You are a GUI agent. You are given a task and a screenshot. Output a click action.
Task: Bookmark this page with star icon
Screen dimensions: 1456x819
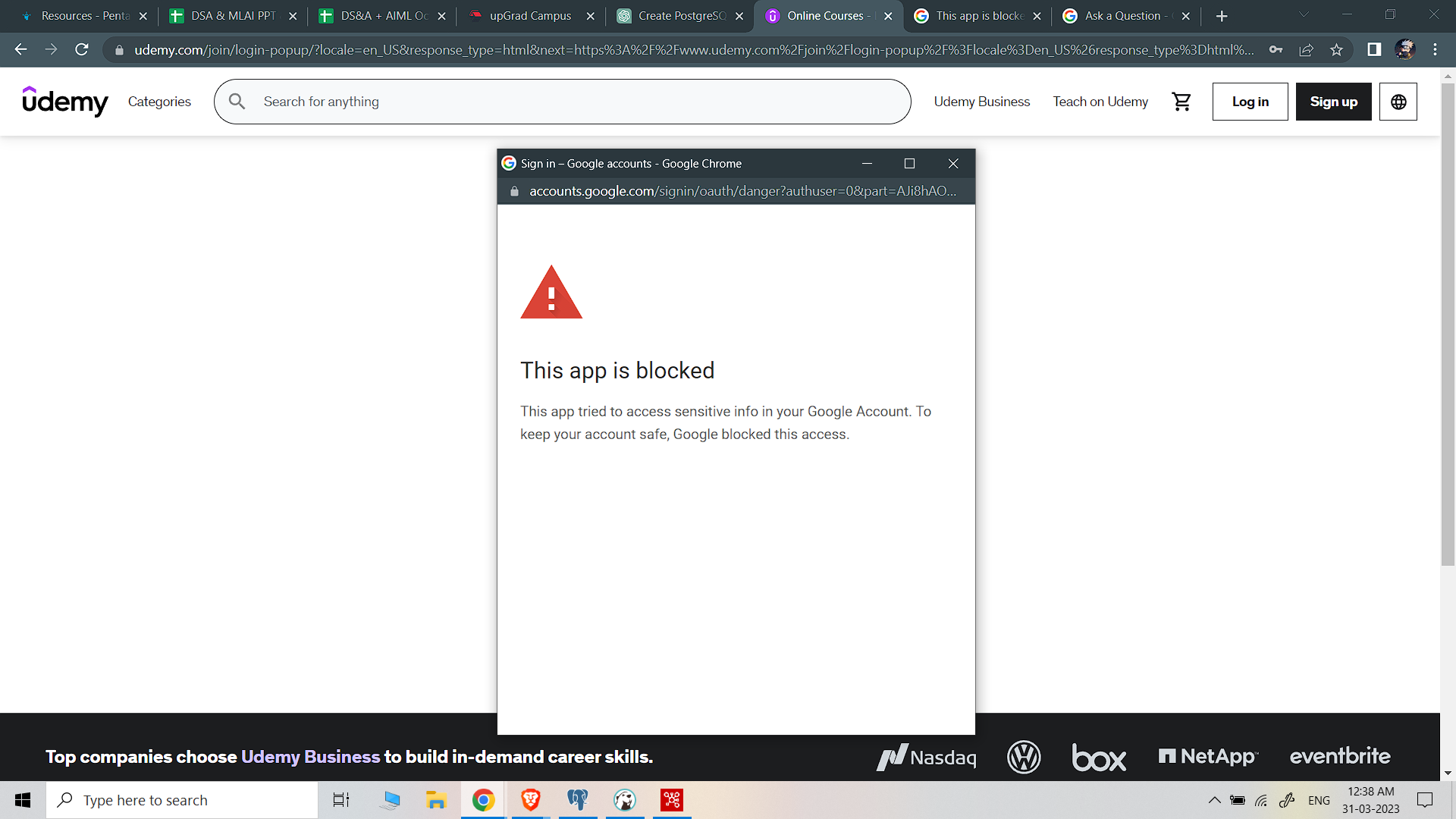coord(1336,50)
